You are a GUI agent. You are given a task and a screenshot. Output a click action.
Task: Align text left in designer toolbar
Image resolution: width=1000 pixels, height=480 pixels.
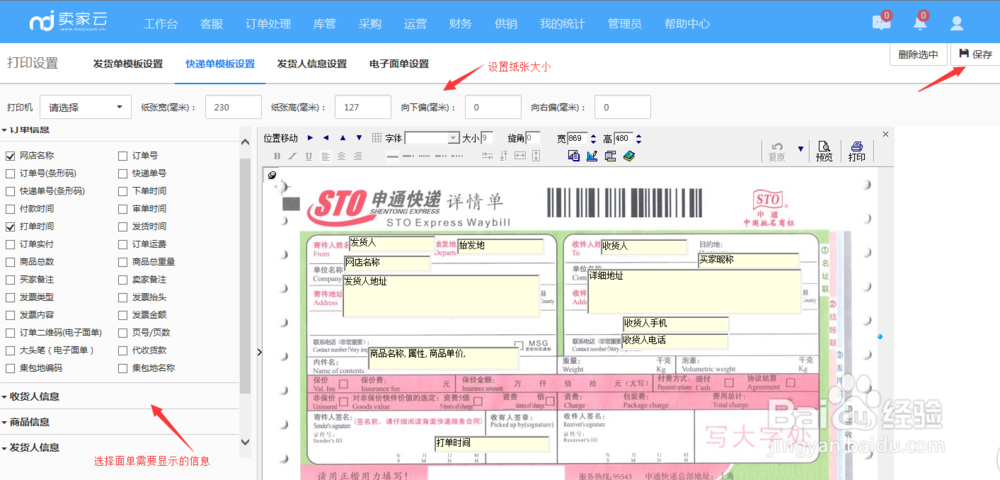coord(325,156)
